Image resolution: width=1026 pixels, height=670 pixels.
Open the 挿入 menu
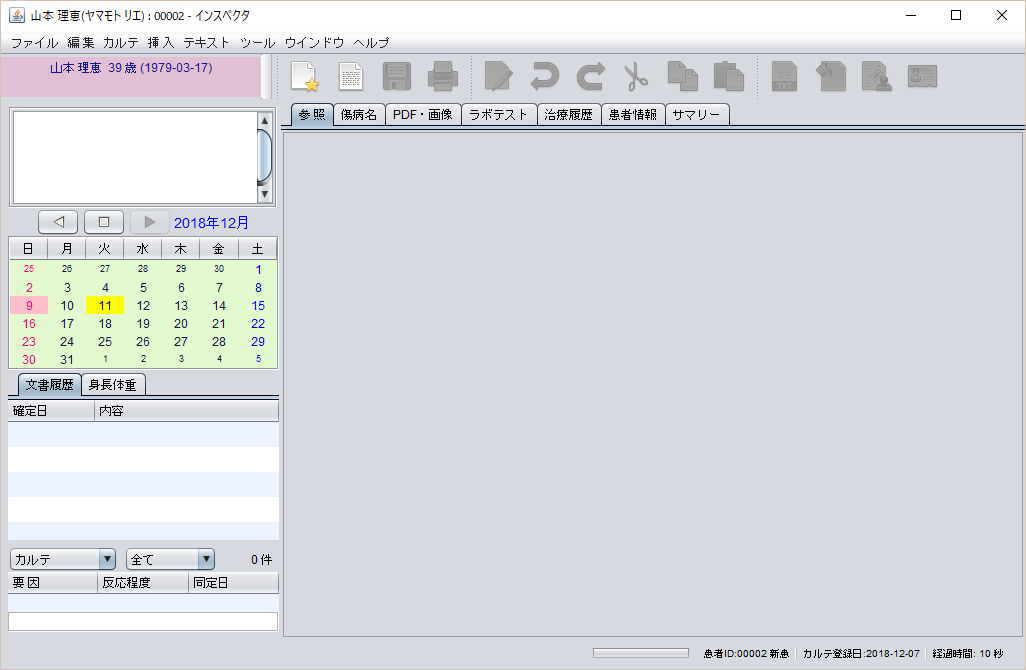161,43
